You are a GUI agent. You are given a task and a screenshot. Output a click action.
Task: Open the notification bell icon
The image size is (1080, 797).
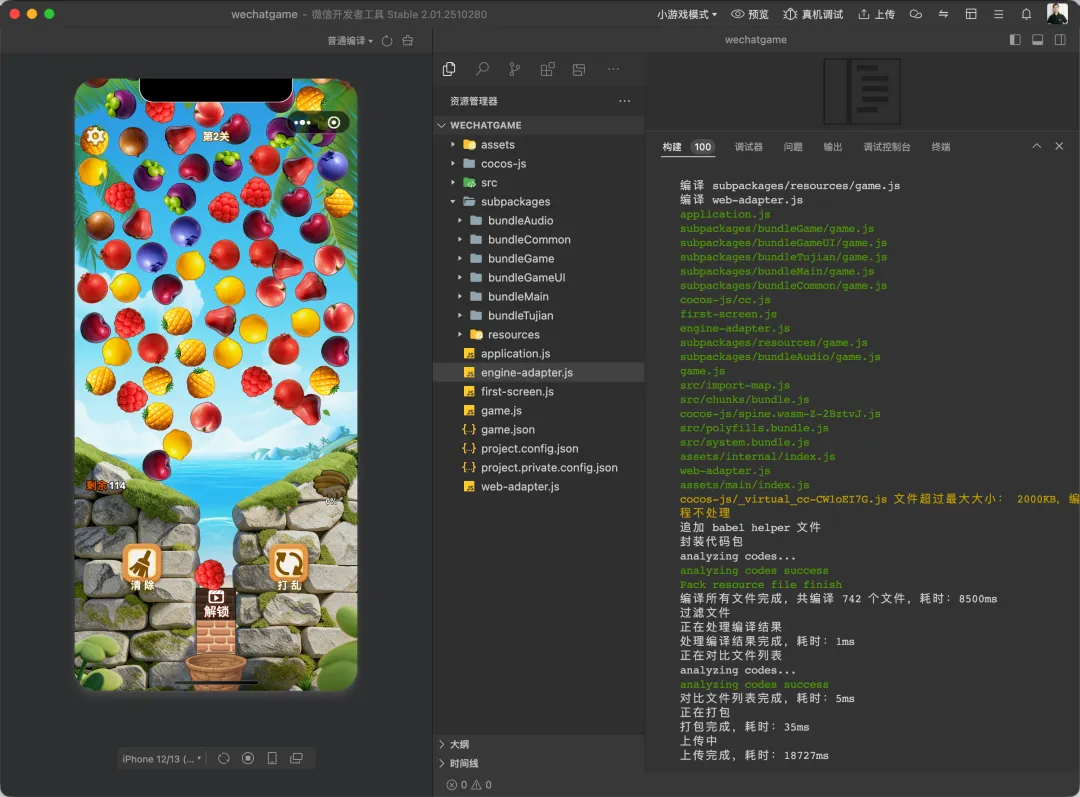(x=1026, y=14)
